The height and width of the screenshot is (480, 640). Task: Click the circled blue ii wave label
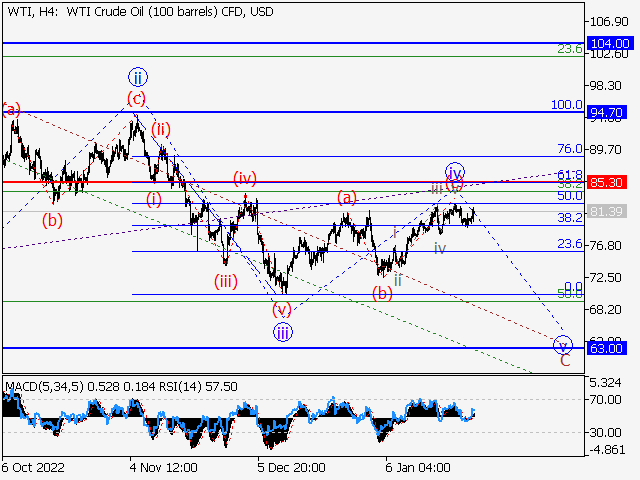138,77
